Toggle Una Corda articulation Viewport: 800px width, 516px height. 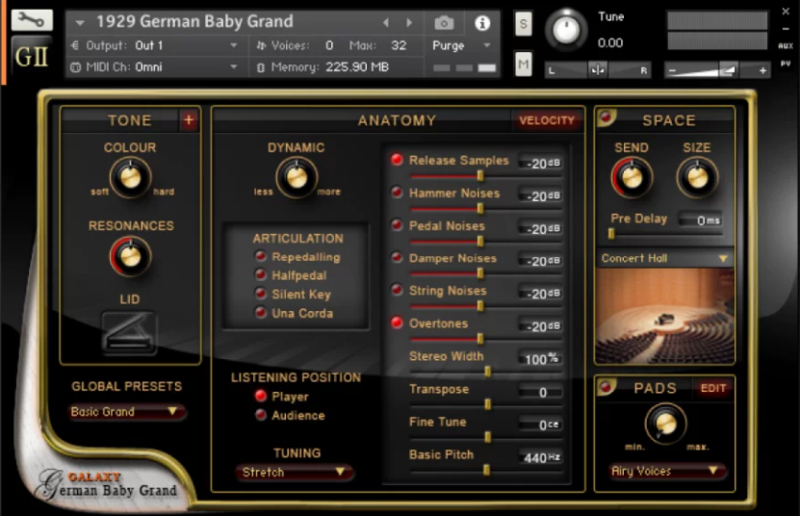coord(261,313)
